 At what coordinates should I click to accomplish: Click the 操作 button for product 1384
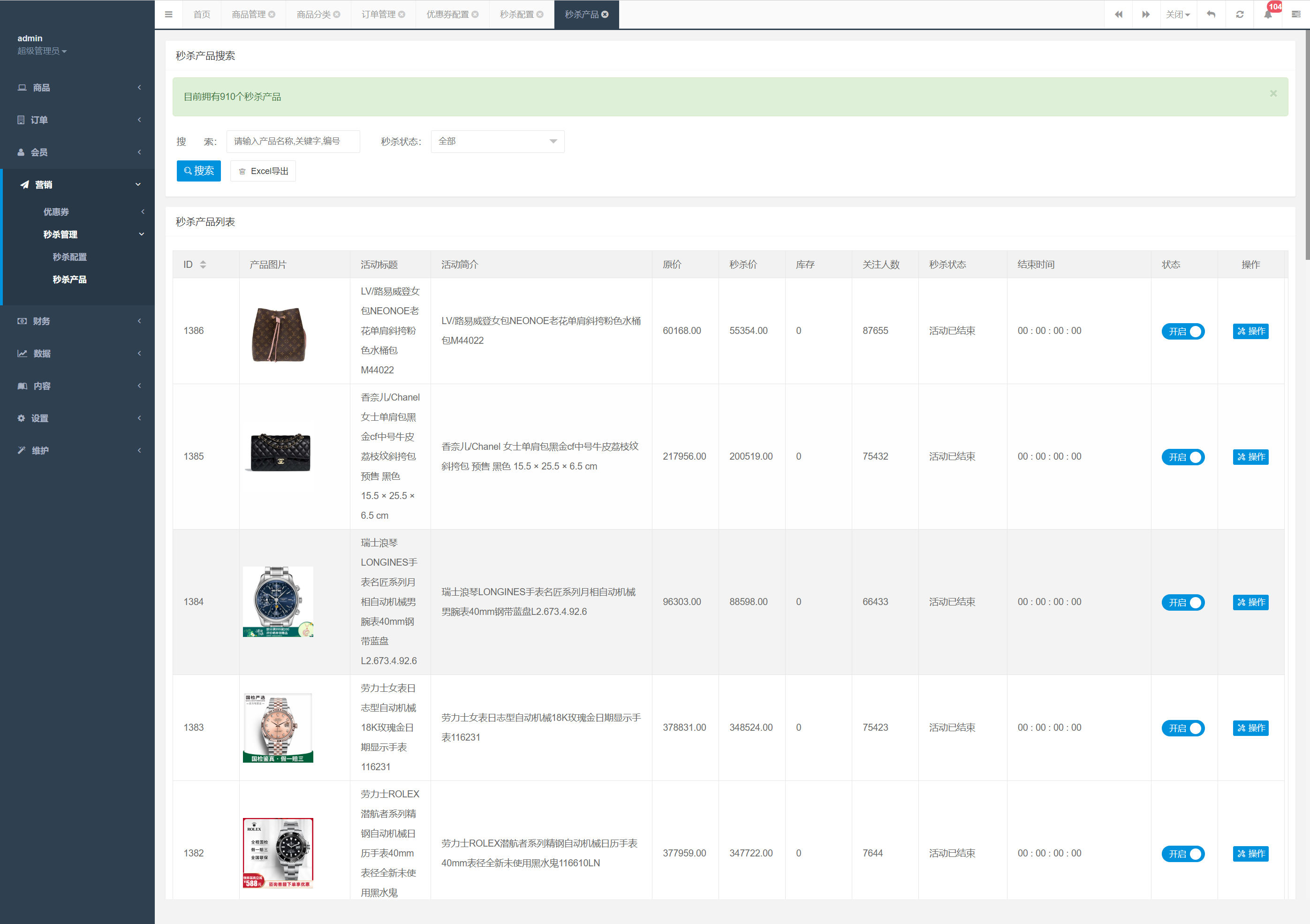pos(1250,602)
